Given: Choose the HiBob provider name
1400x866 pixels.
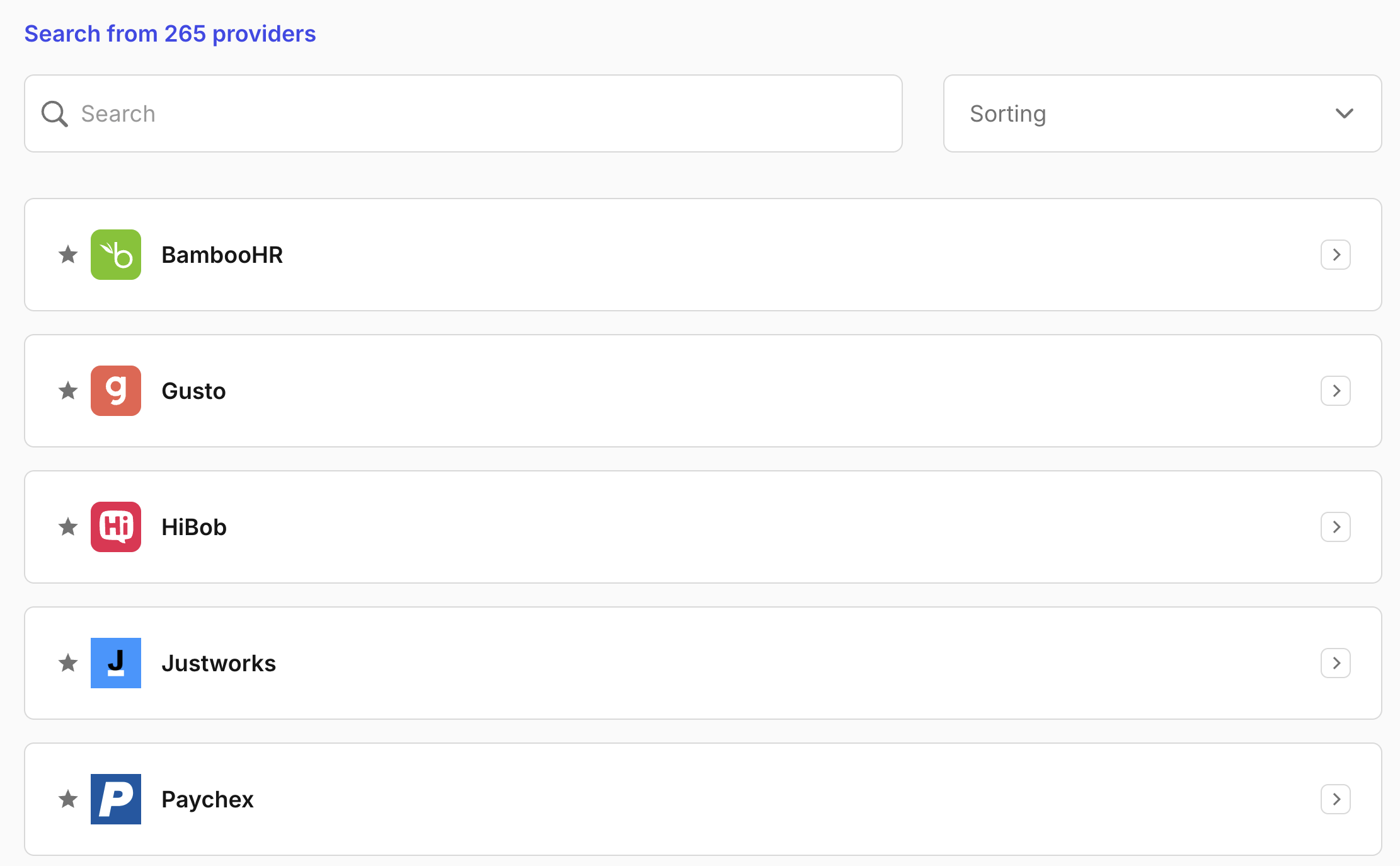Looking at the screenshot, I should pyautogui.click(x=194, y=527).
